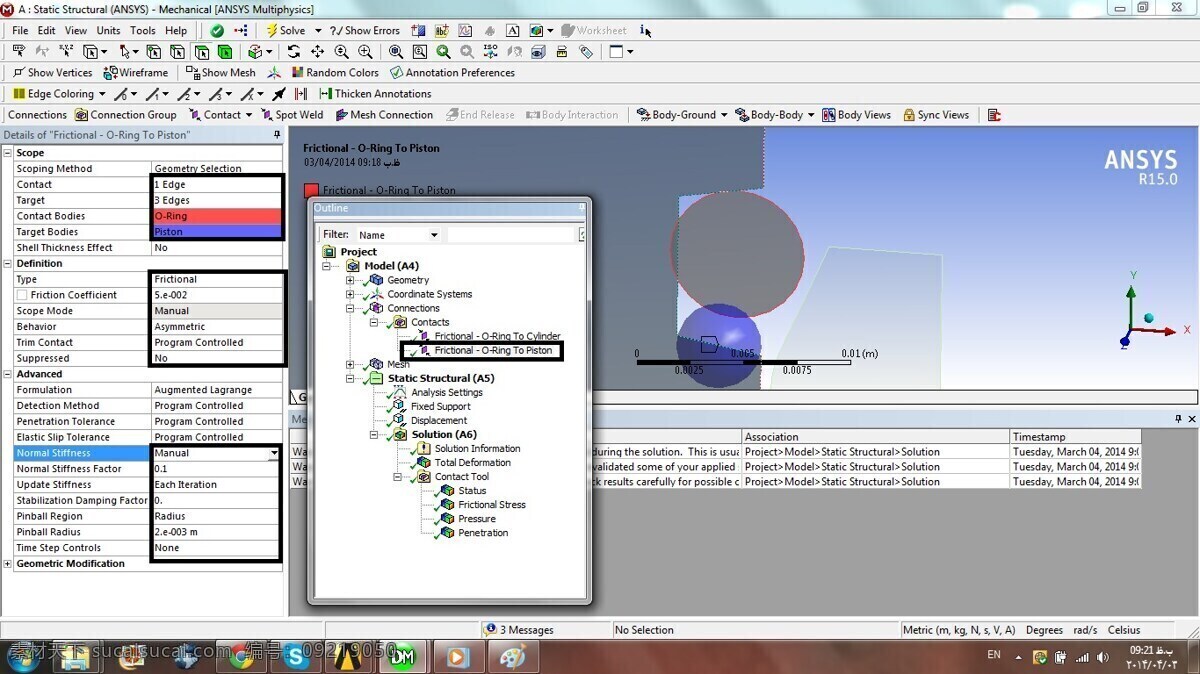Viewport: 1200px width, 674px height.
Task: Toggle the Friction Coefficient parameter checkbox
Action: tap(22, 295)
